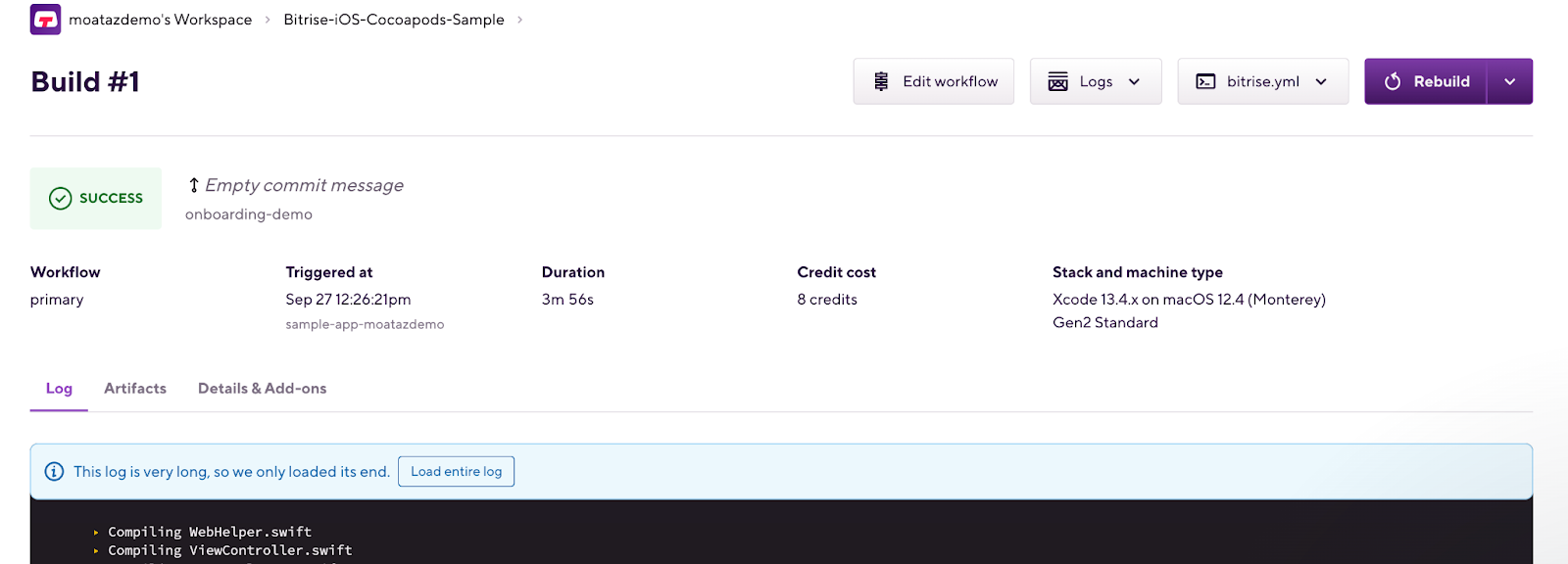Click Load entire log button
This screenshot has height=564, width=1568.
click(x=457, y=472)
